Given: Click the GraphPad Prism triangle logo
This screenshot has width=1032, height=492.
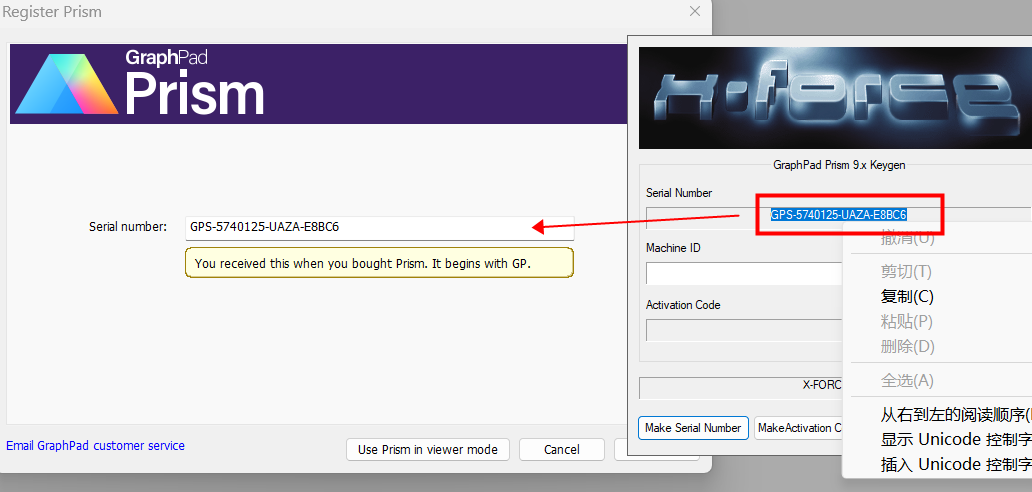Looking at the screenshot, I should point(67,84).
